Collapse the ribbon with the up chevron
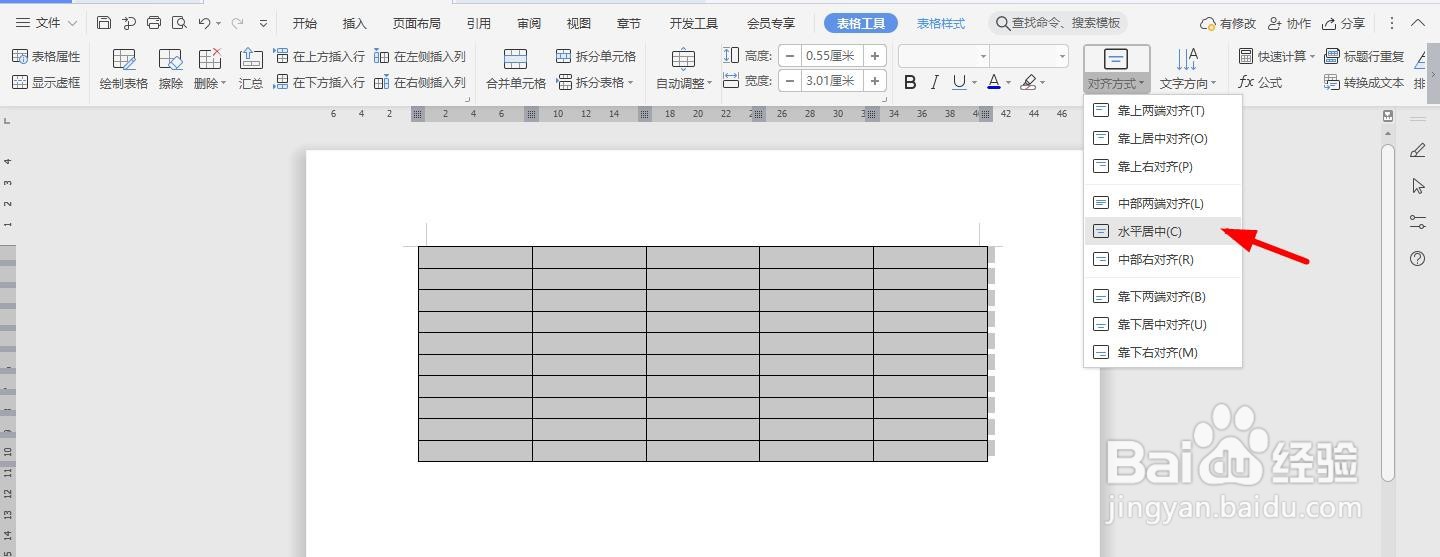The width and height of the screenshot is (1440, 557). [1420, 23]
